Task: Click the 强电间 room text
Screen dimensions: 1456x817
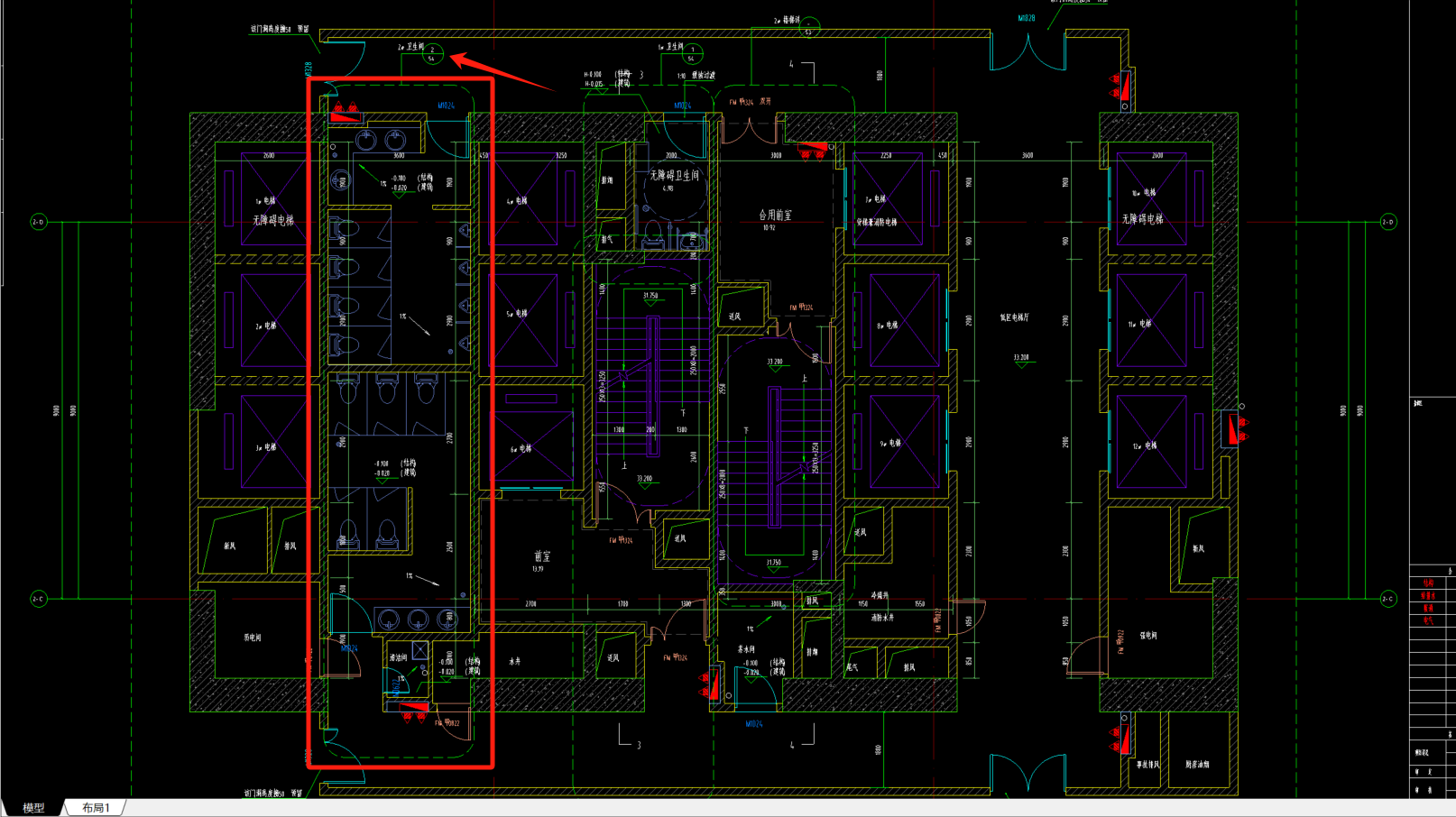Action: (x=1148, y=636)
